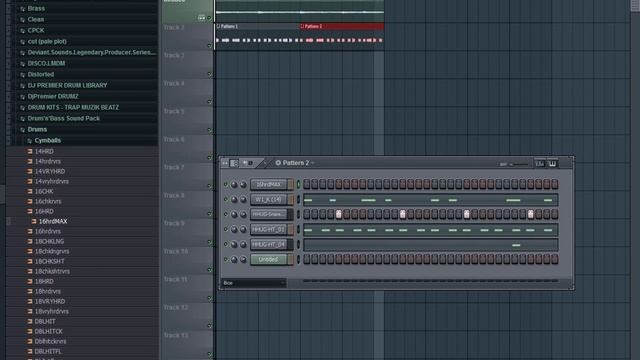Click the folder icon next to CPCK
Image resolution: width=640 pixels, height=360 pixels.
coord(22,31)
